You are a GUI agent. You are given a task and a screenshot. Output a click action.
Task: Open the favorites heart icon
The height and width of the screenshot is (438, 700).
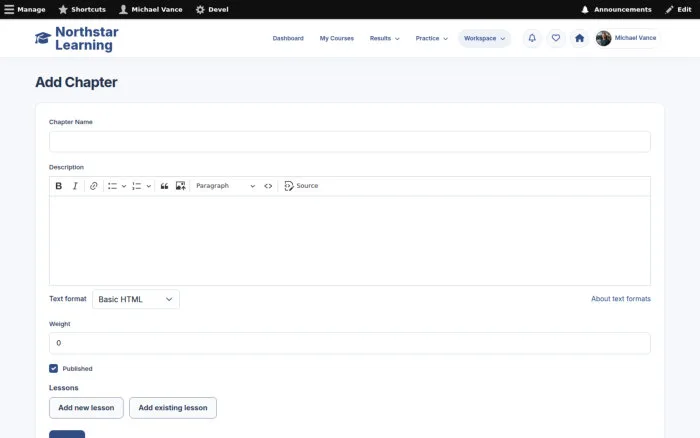[556, 38]
